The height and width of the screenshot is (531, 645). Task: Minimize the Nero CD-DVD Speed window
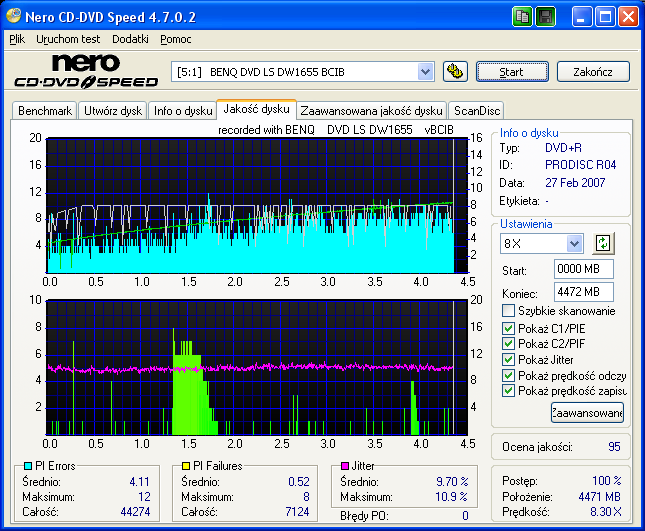coord(582,17)
